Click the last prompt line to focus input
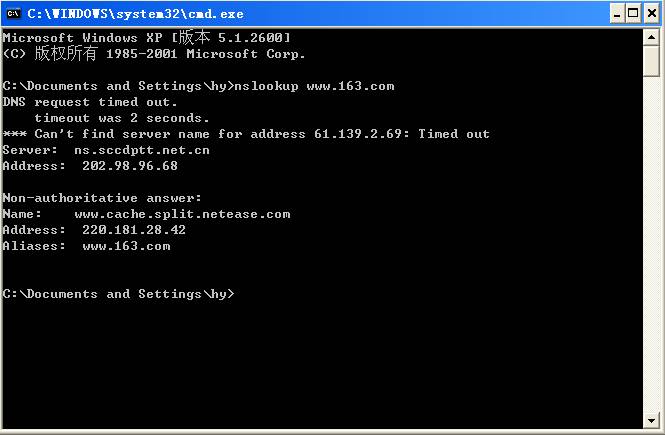The image size is (665, 435). point(118,294)
